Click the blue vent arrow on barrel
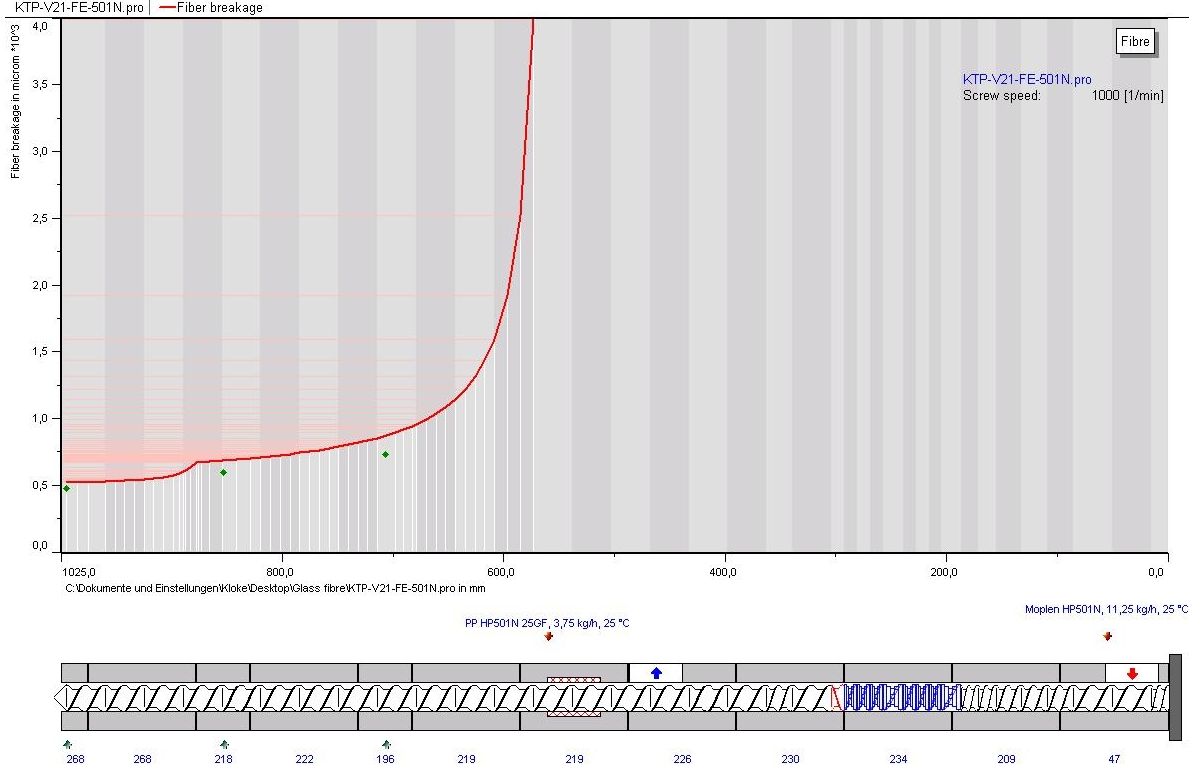 click(x=656, y=673)
